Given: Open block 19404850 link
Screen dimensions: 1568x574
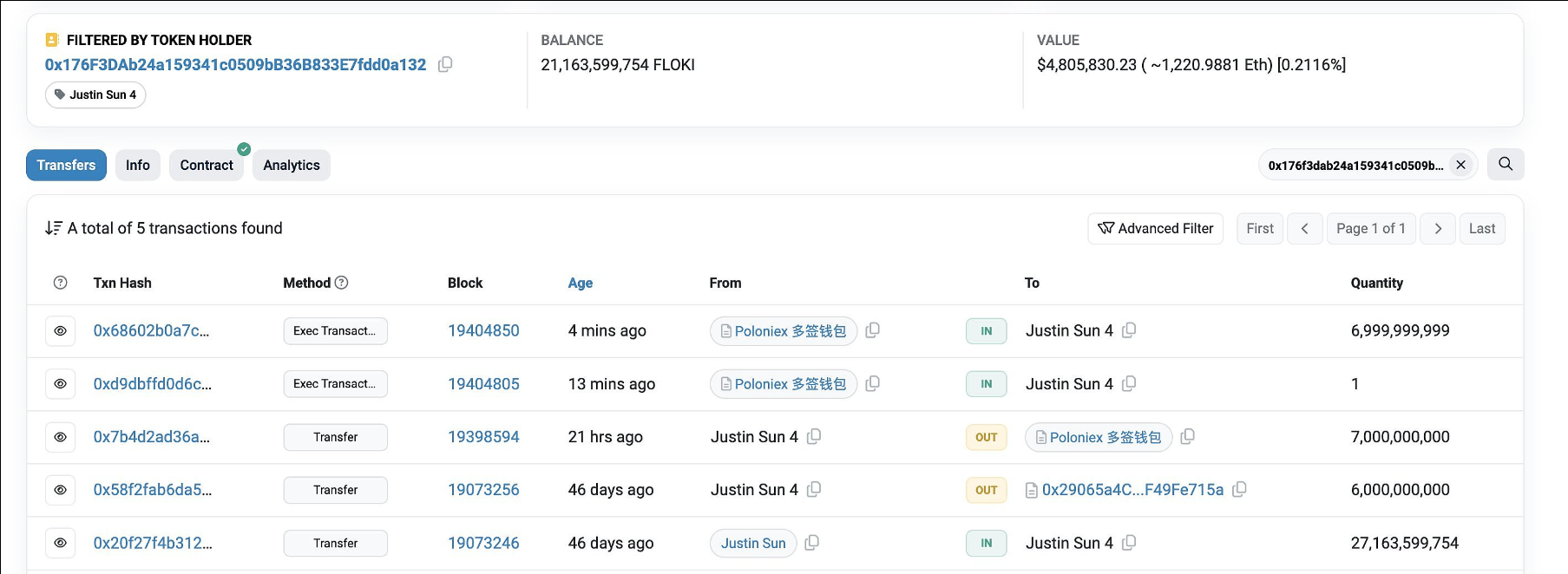Looking at the screenshot, I should tap(483, 330).
